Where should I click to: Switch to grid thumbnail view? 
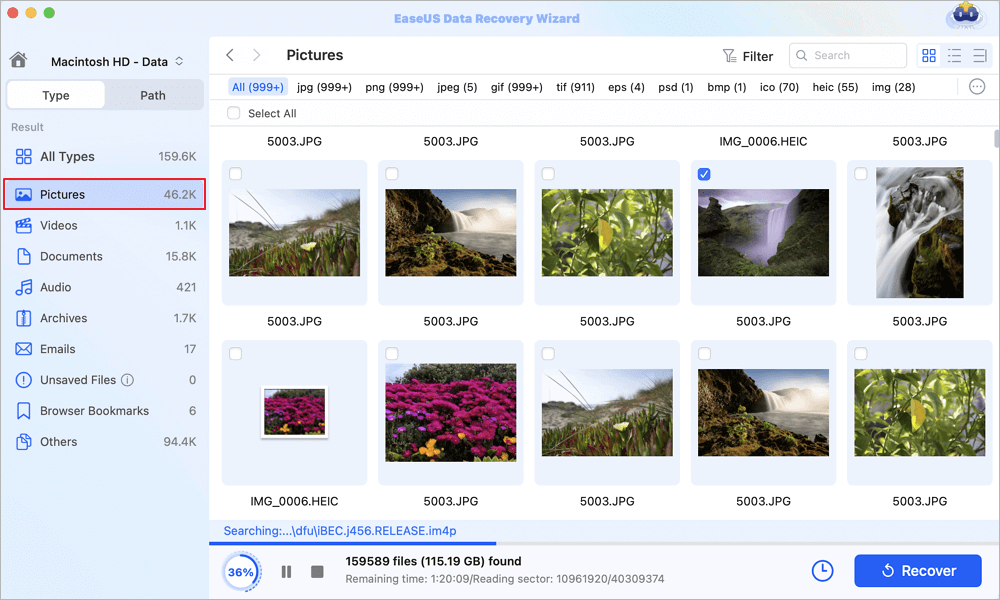(929, 55)
